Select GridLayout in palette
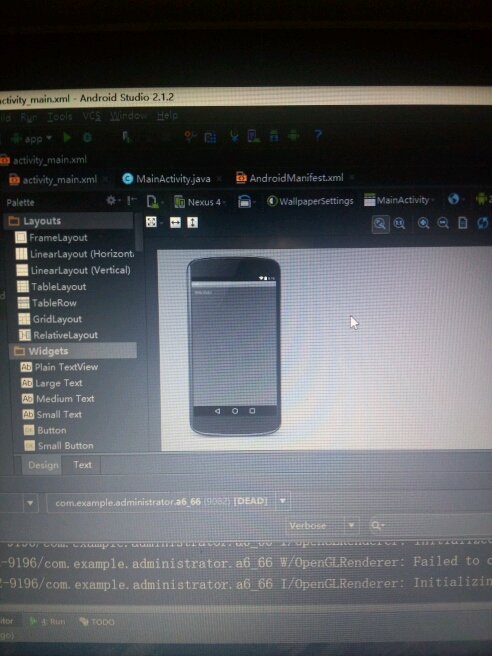The height and width of the screenshot is (656, 492). [50, 319]
